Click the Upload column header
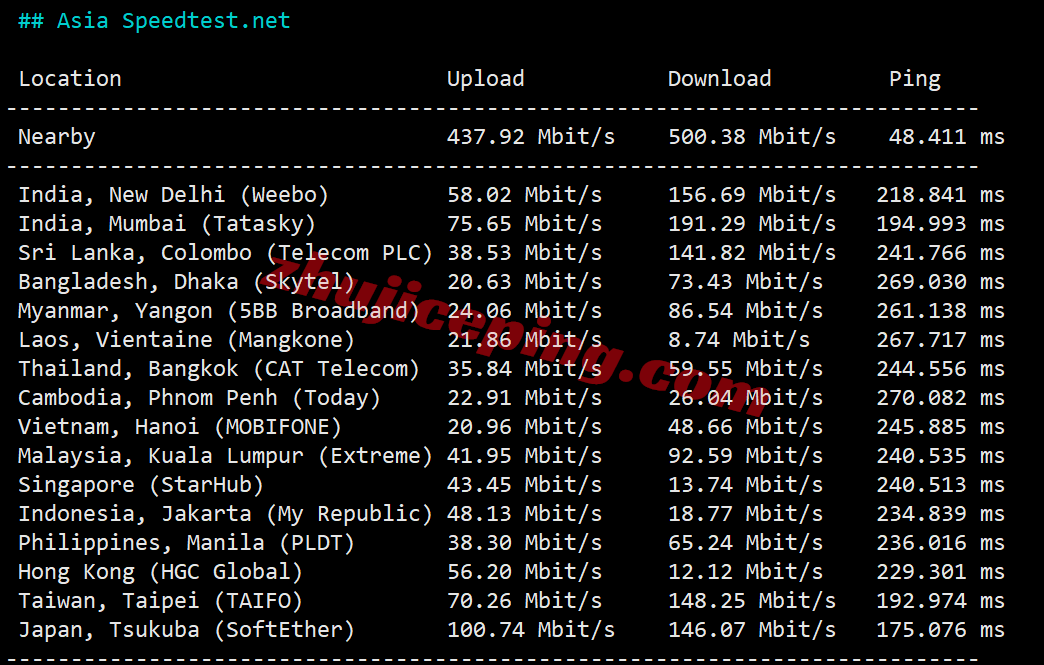Viewport: 1044px width, 665px height. coord(485,79)
